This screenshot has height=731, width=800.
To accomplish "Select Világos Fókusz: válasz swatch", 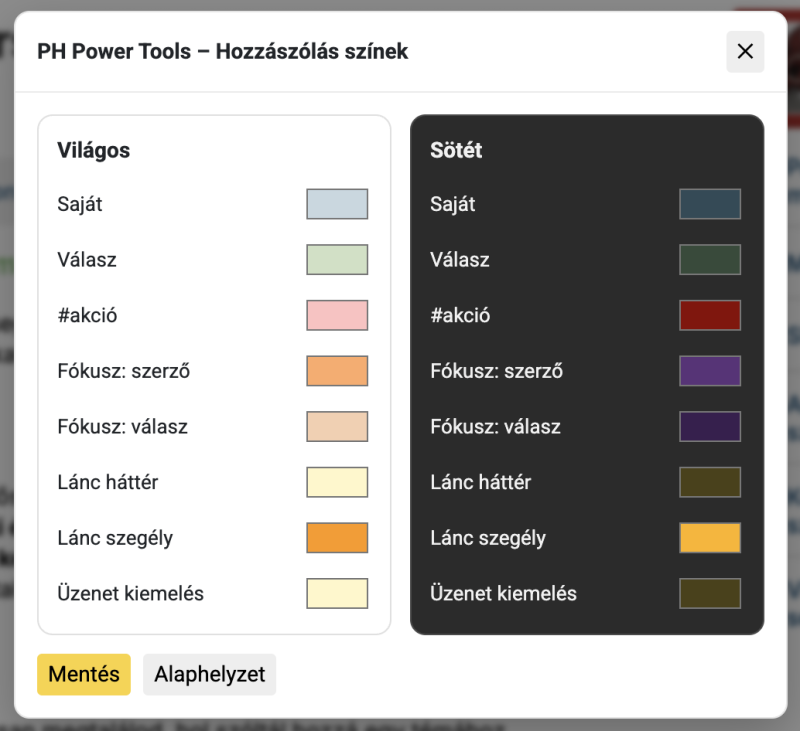I will point(337,427).
